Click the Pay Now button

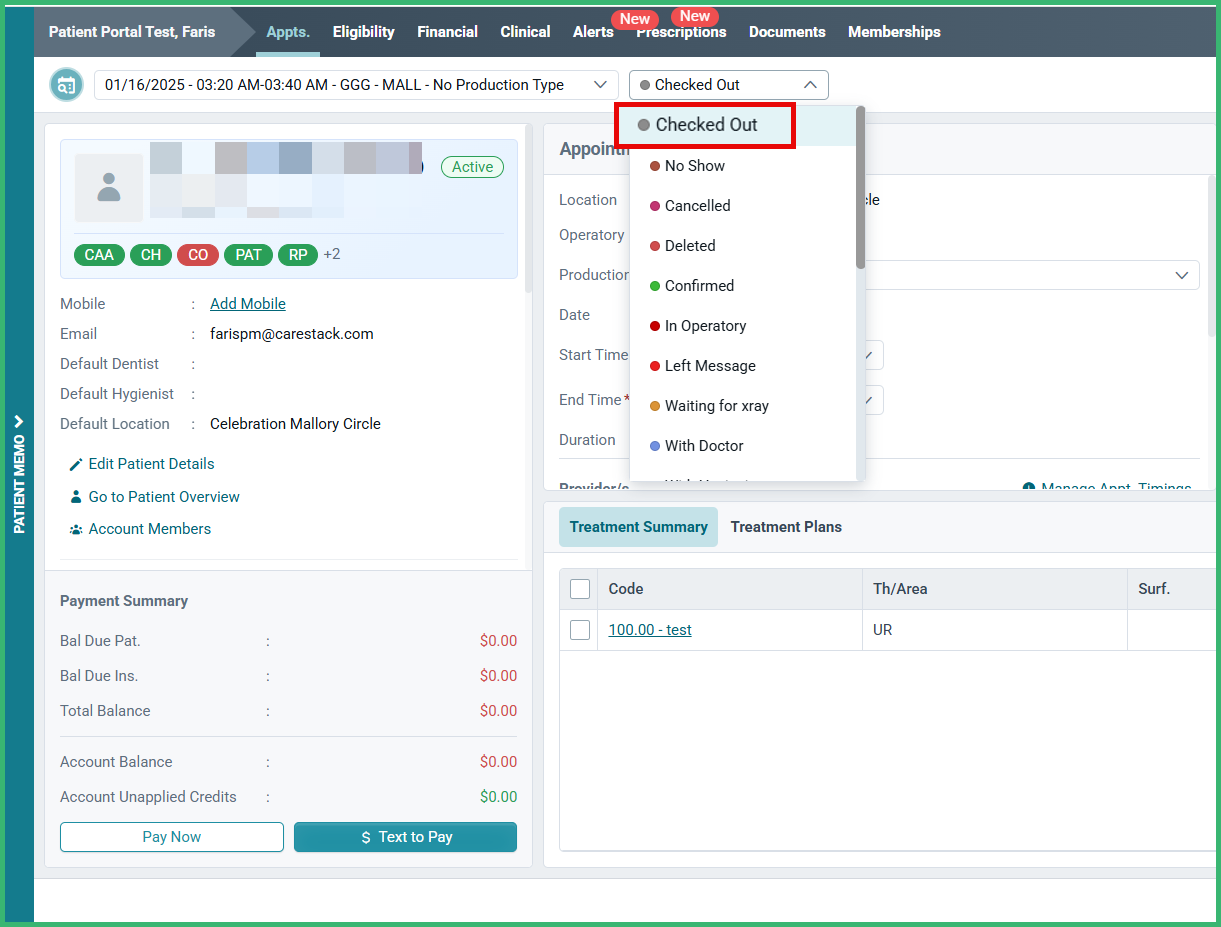click(x=171, y=837)
